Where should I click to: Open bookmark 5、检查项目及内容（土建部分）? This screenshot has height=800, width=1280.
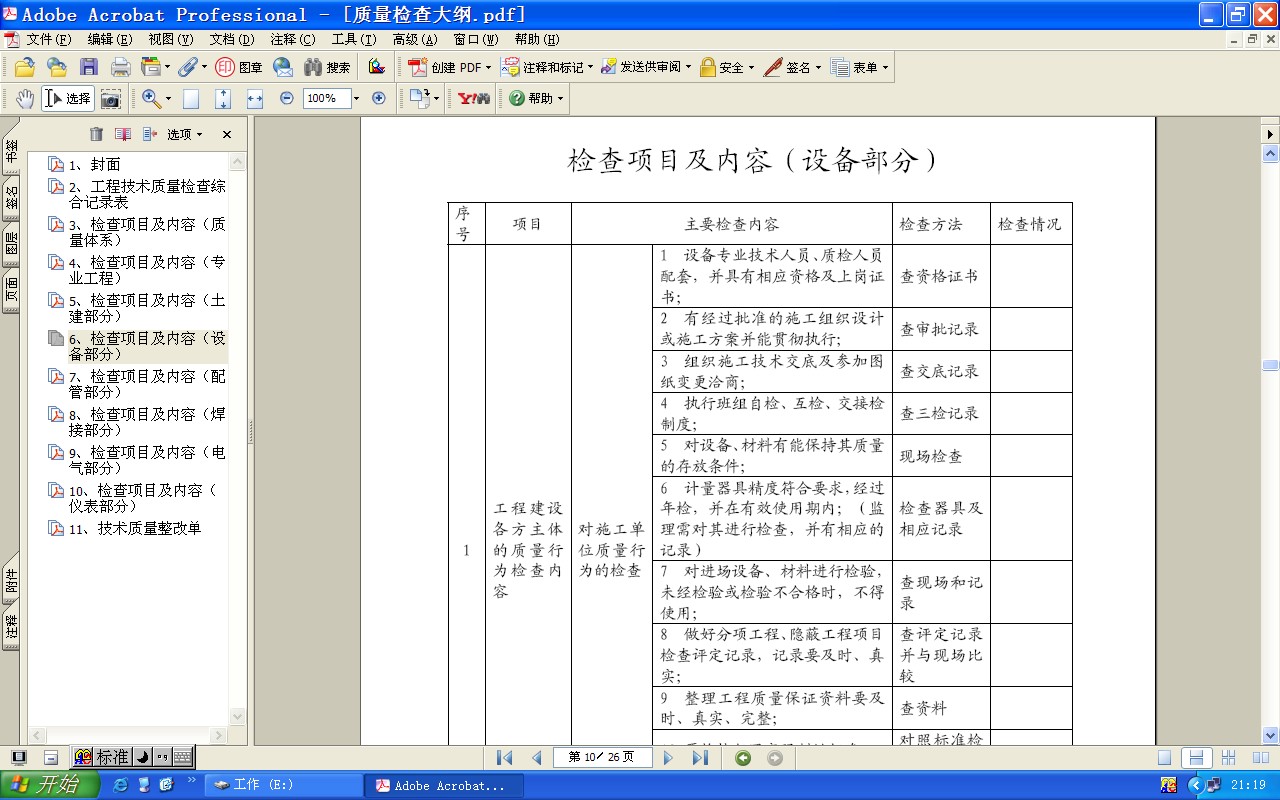147,308
